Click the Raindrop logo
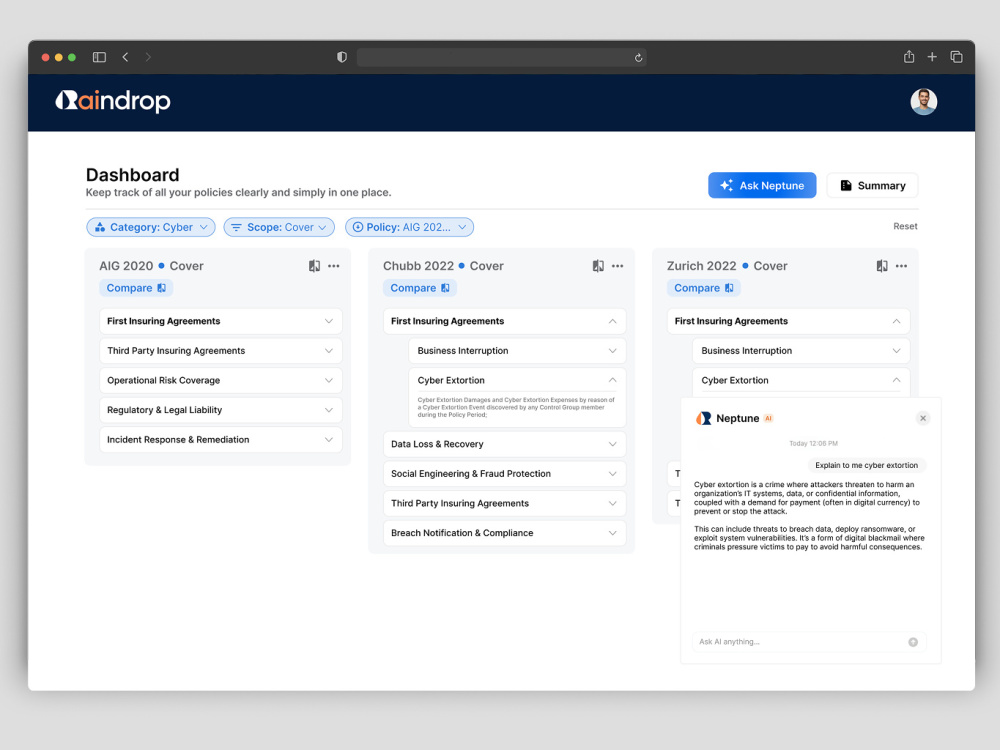Image resolution: width=1000 pixels, height=750 pixels. [113, 101]
